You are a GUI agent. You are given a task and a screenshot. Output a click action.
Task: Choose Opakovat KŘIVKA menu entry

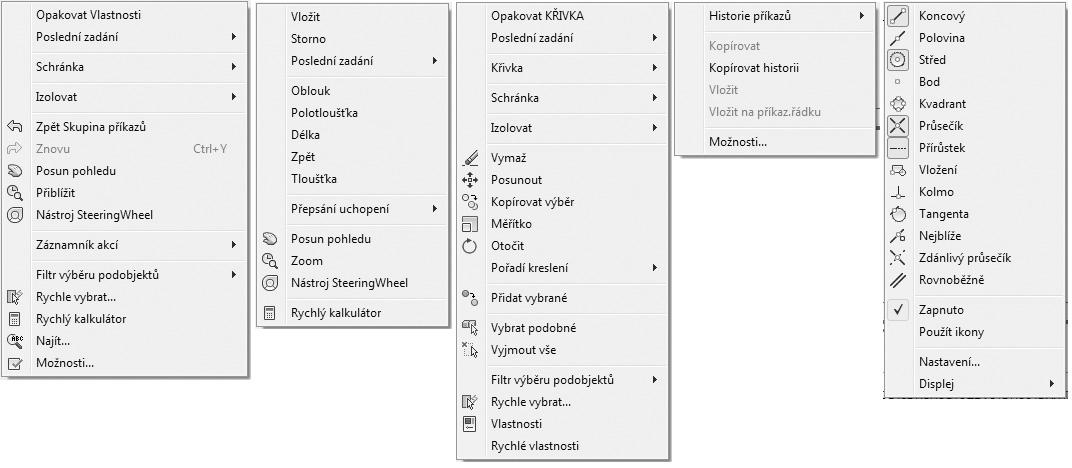pos(537,16)
